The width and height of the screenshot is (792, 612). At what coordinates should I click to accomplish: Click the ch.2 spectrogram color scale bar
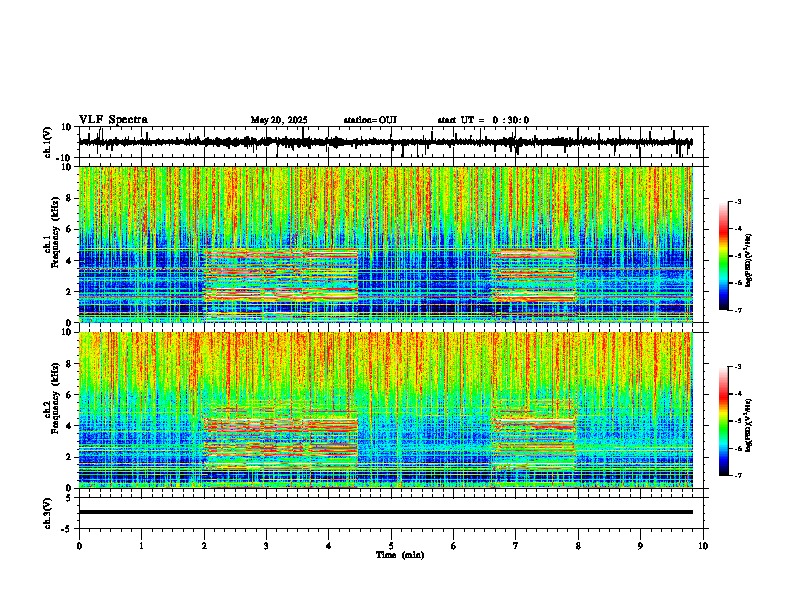[x=723, y=421]
